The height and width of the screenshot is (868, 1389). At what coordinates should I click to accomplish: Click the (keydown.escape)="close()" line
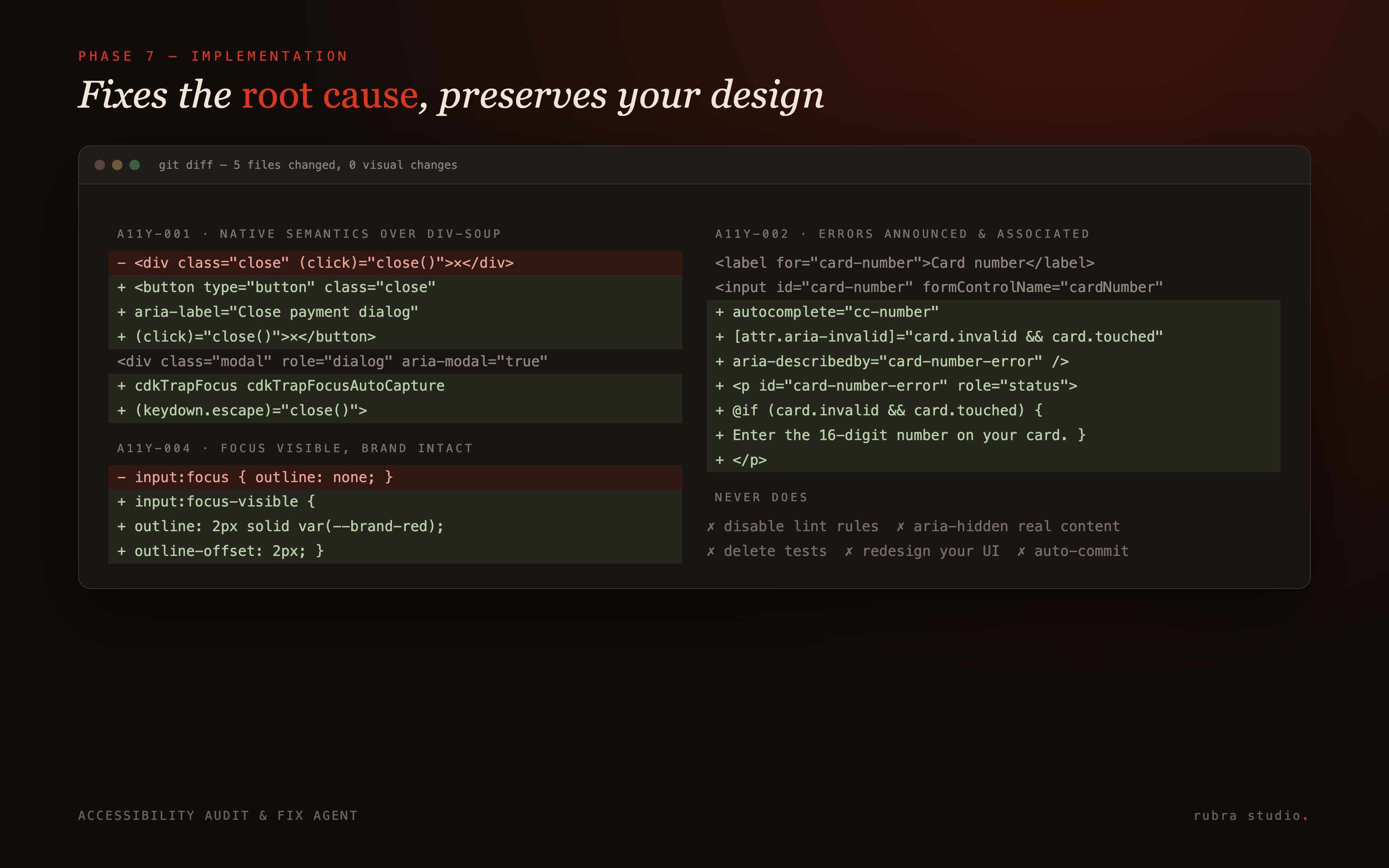395,411
